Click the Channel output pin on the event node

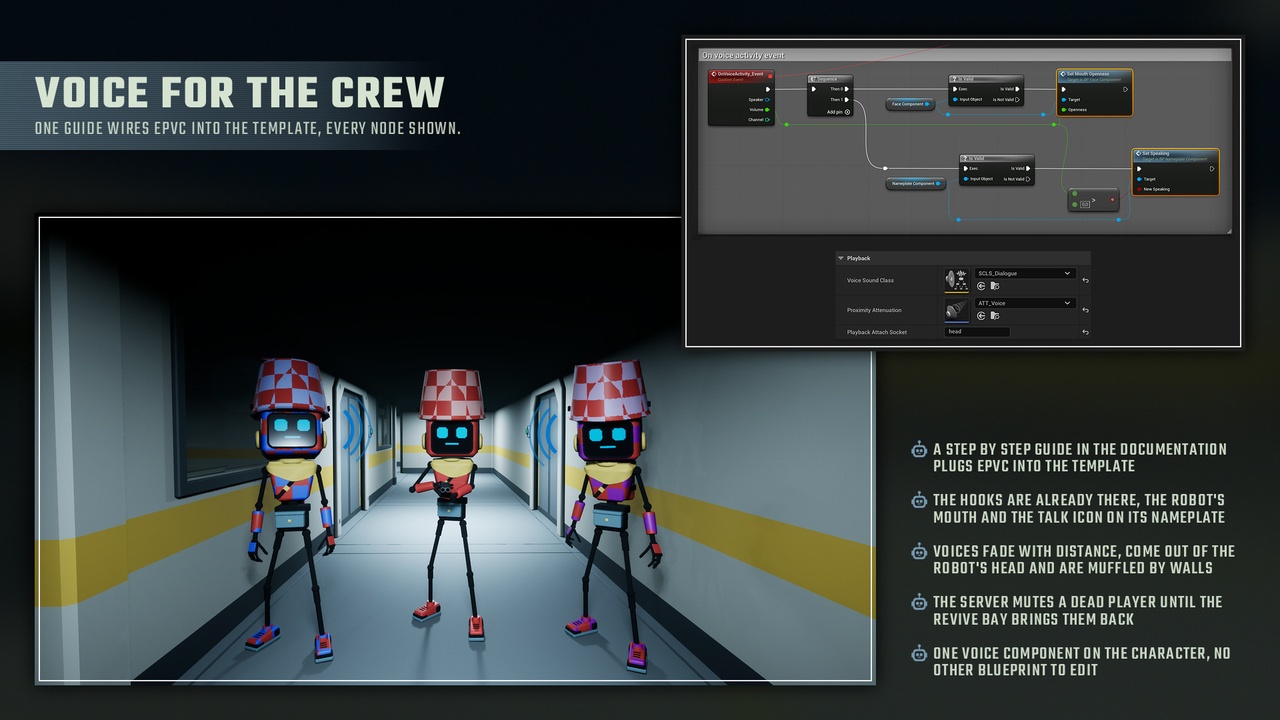(767, 120)
